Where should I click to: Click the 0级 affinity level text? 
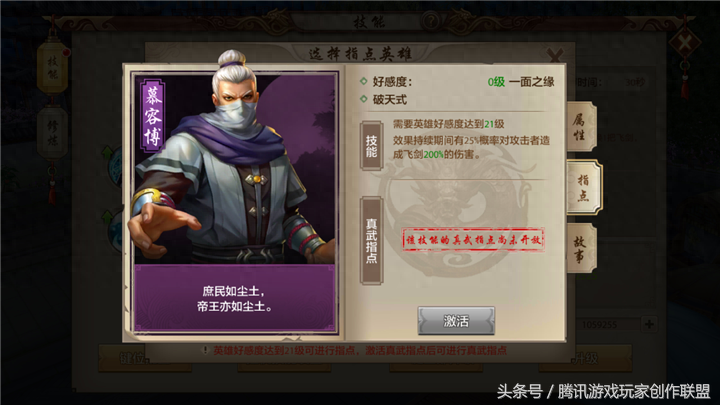tap(496, 82)
